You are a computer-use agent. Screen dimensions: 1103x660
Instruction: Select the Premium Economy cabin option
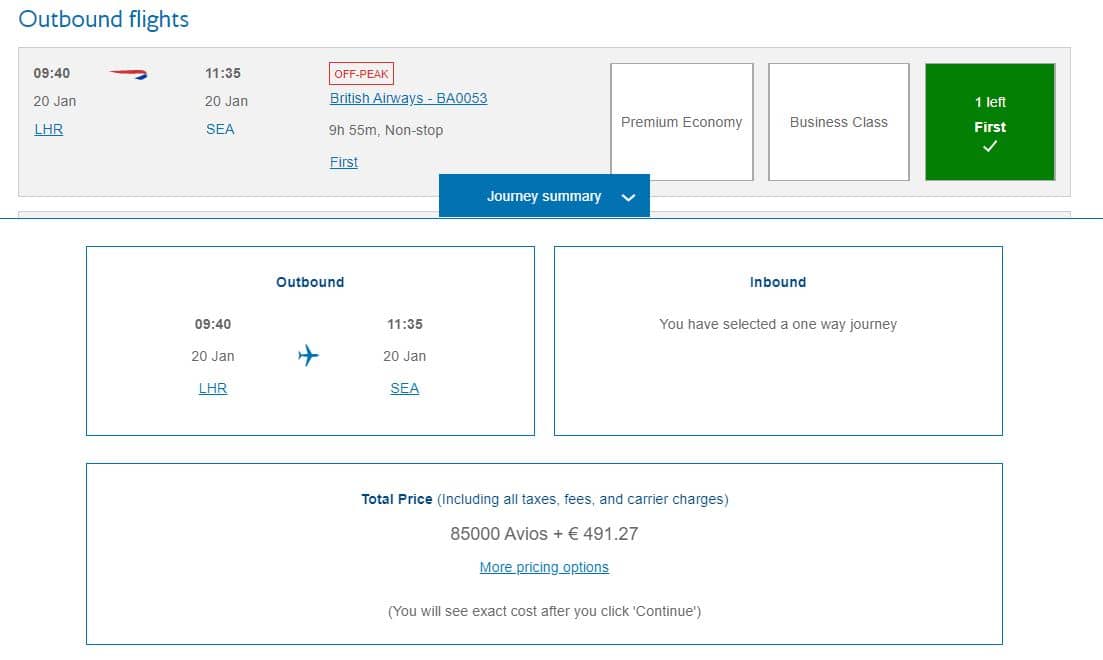(x=682, y=122)
